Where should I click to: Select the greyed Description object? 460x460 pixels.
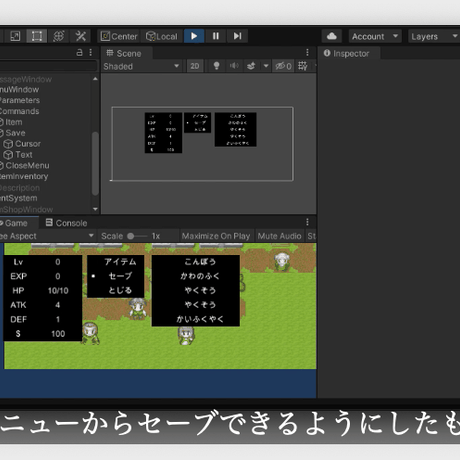[x=20, y=188]
